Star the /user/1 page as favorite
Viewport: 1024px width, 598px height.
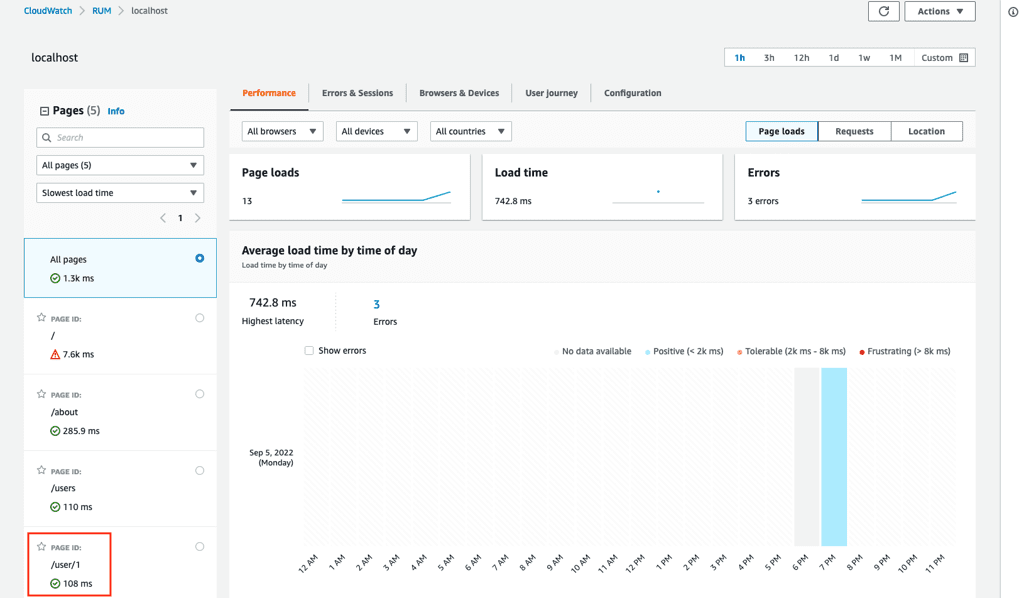click(41, 547)
